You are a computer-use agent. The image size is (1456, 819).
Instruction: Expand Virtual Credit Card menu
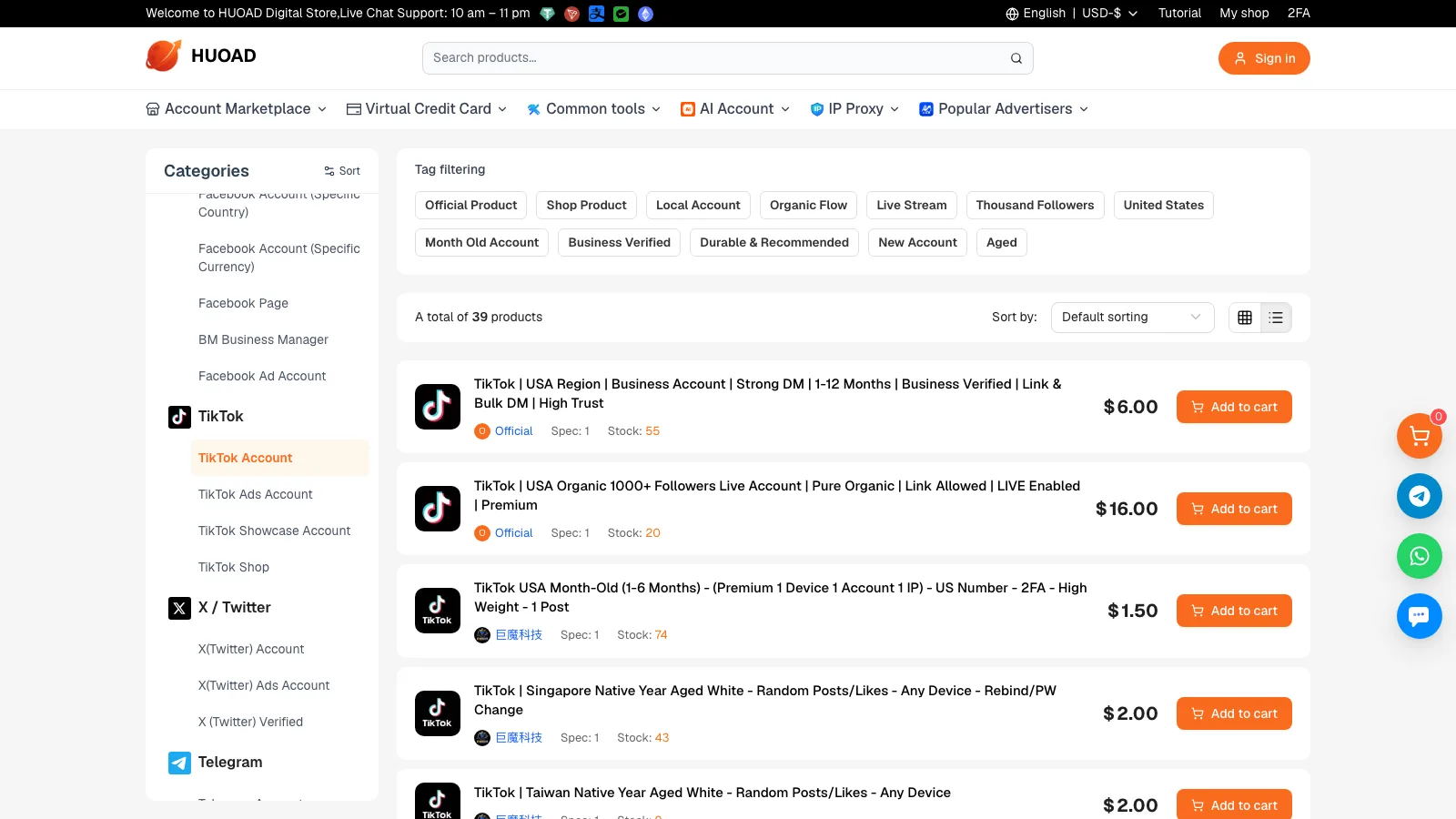click(x=427, y=109)
